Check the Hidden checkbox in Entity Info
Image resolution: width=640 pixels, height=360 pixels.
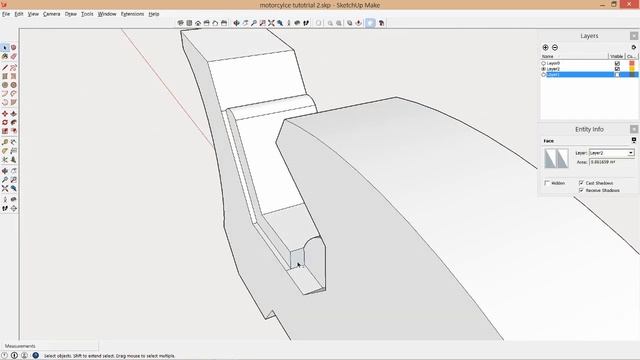click(547, 183)
